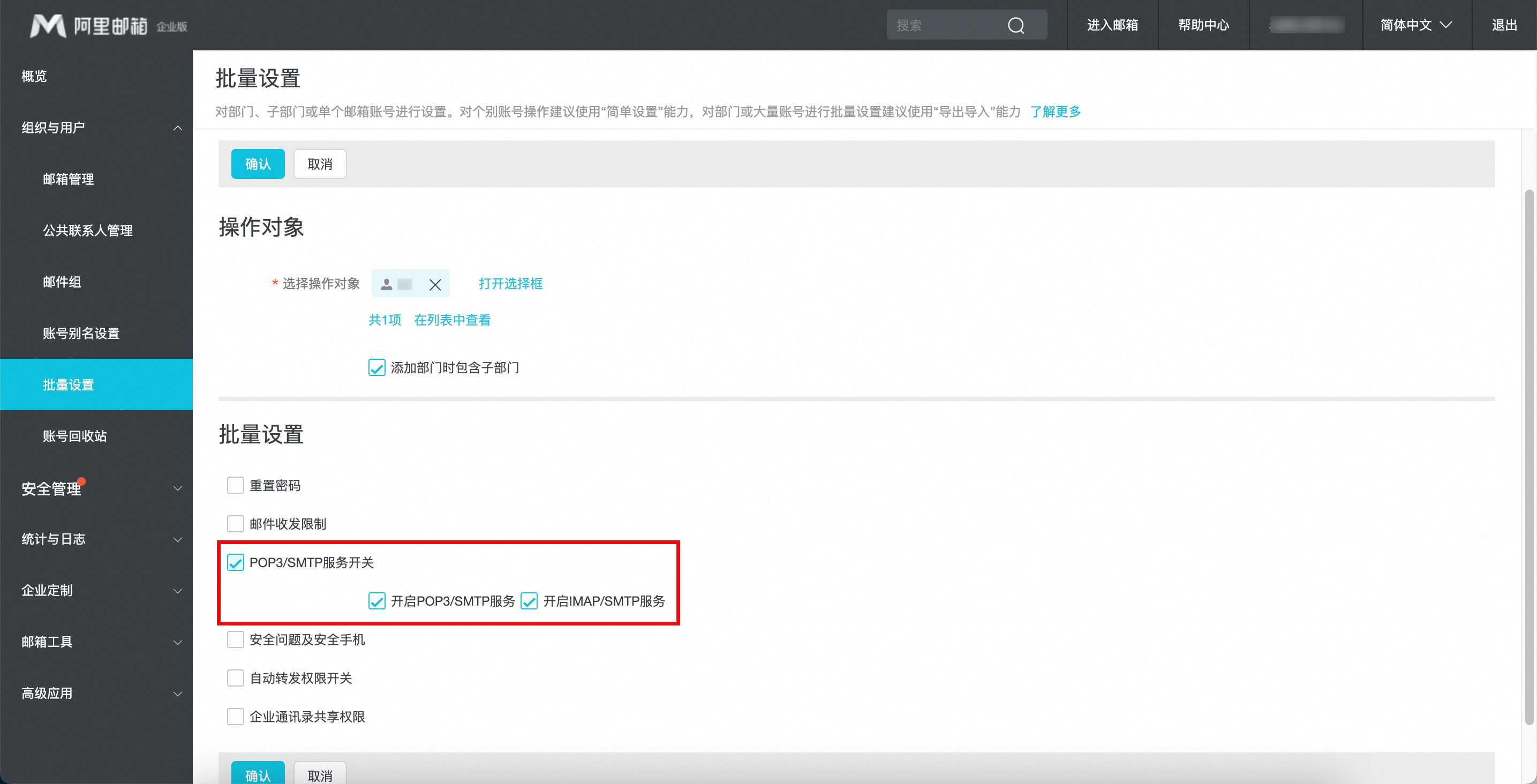This screenshot has width=1537, height=784.
Task: Open the 了解更多 link
Action: coord(1055,111)
